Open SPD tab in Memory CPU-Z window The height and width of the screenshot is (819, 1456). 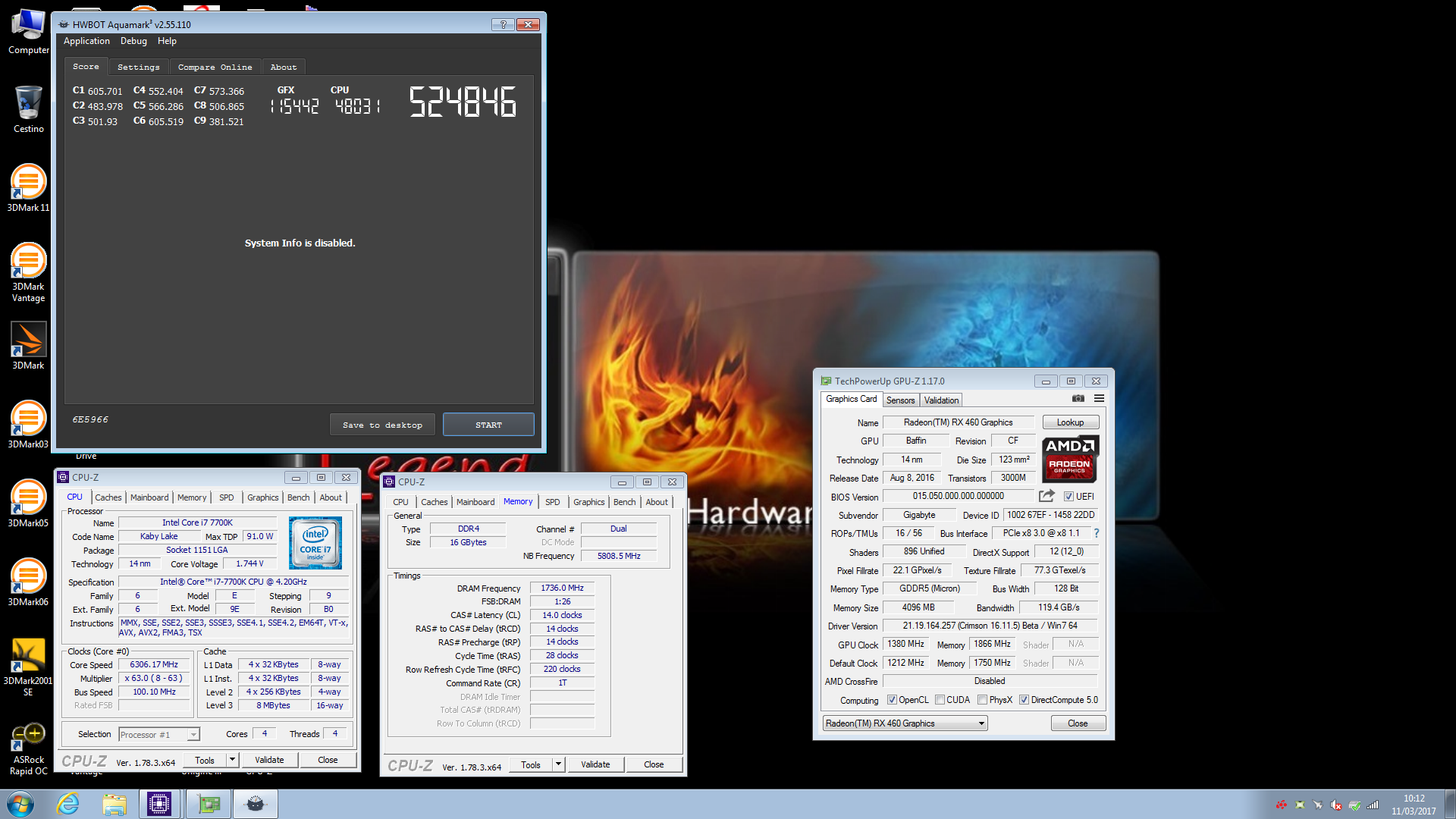point(553,502)
